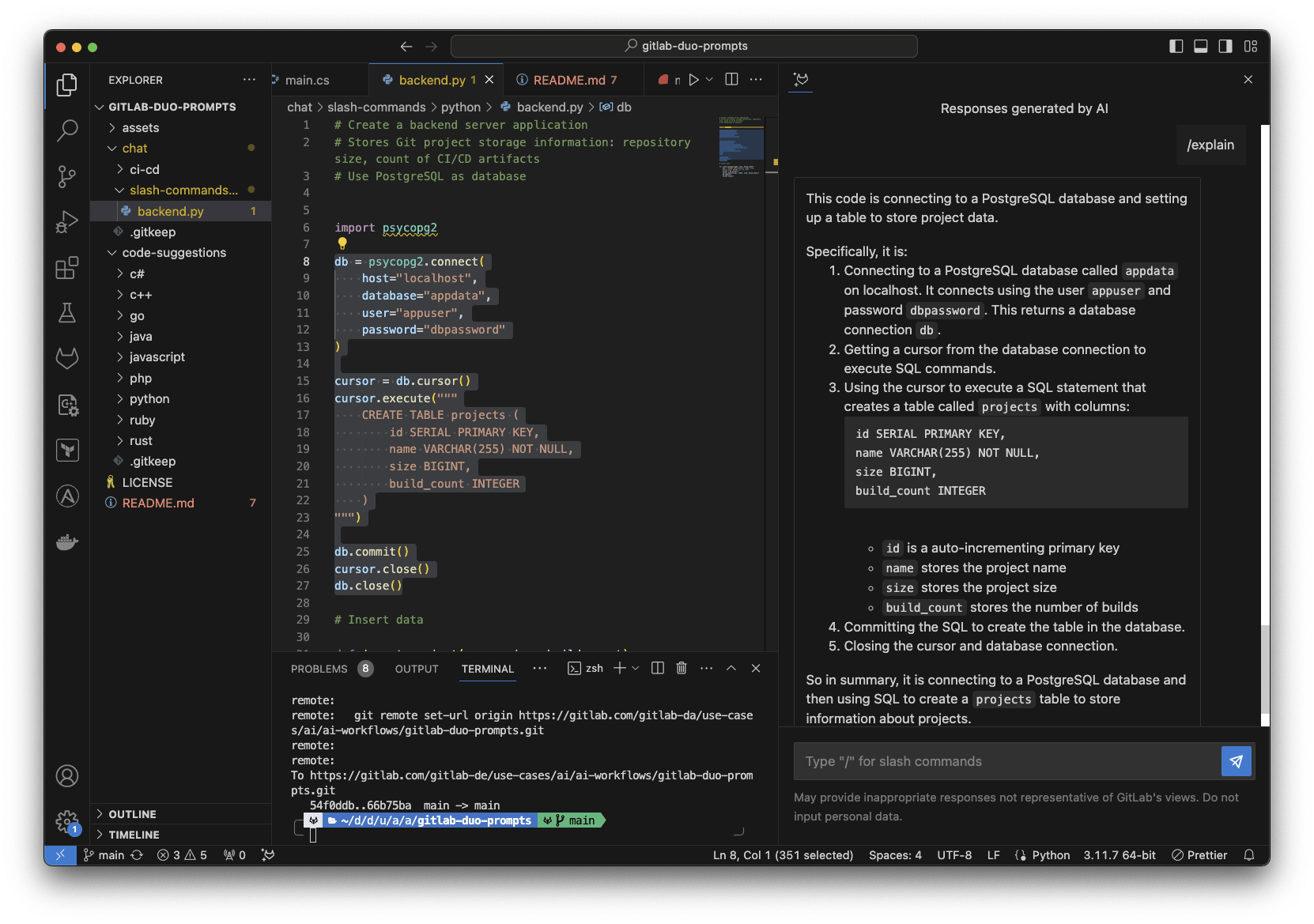Toggle the secondary sidebar visibility
This screenshot has width=1314, height=924.
pyautogui.click(x=1225, y=46)
